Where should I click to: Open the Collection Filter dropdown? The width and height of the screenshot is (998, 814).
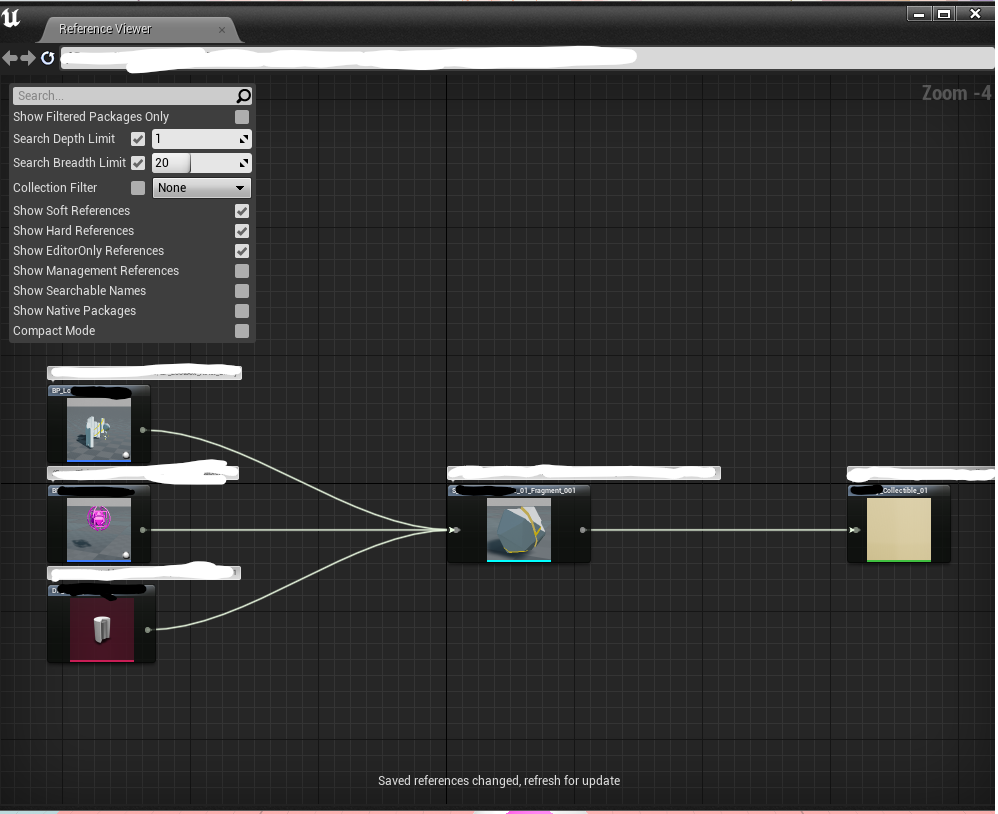click(201, 187)
